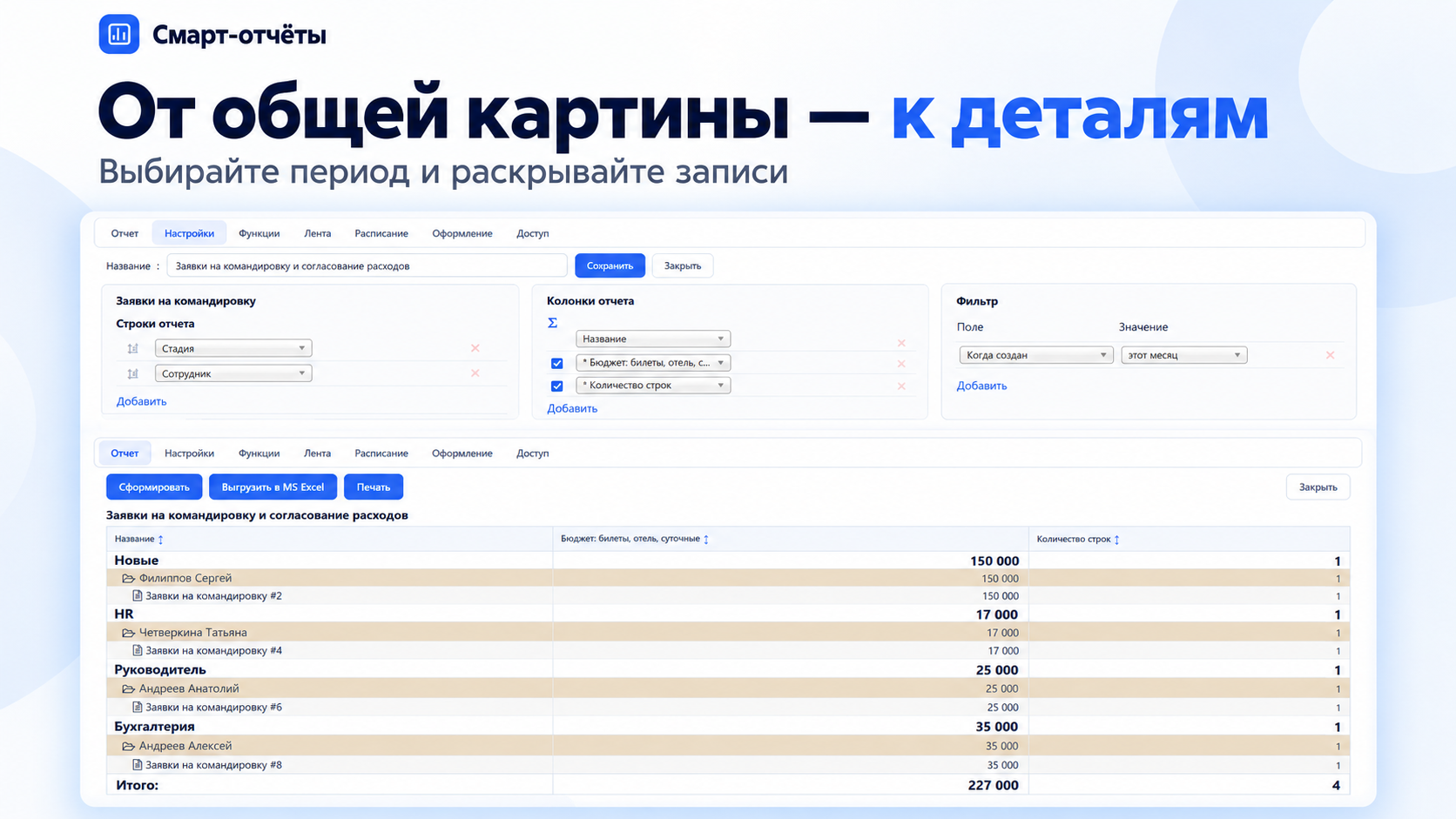Click folder icon next to Андреев Анатолий
The height and width of the screenshot is (819, 1456).
tap(128, 688)
